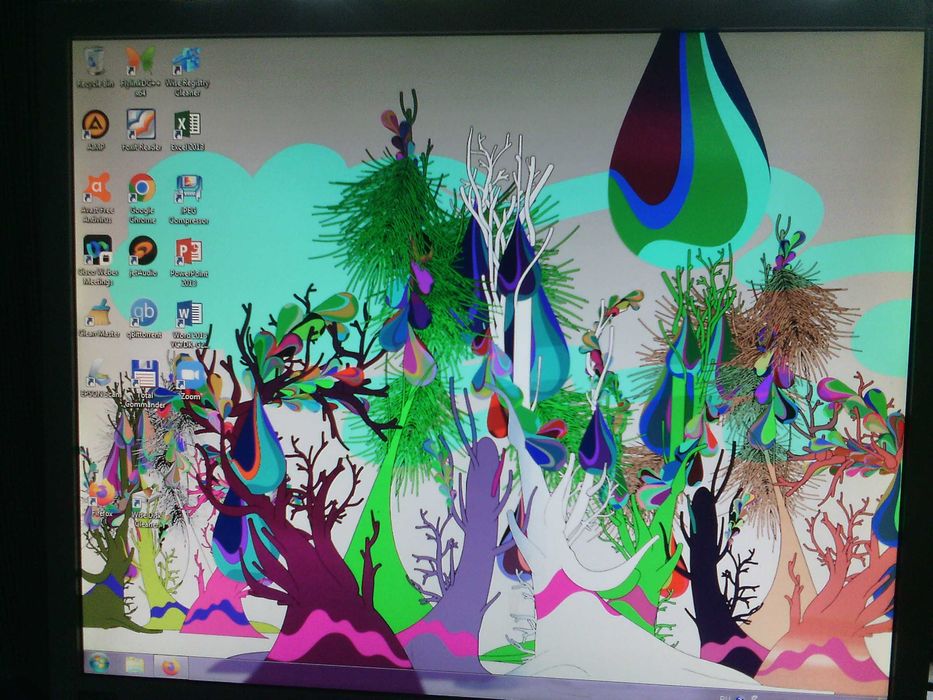Select the Wise Registry Cleaner shortcut

tap(187, 71)
